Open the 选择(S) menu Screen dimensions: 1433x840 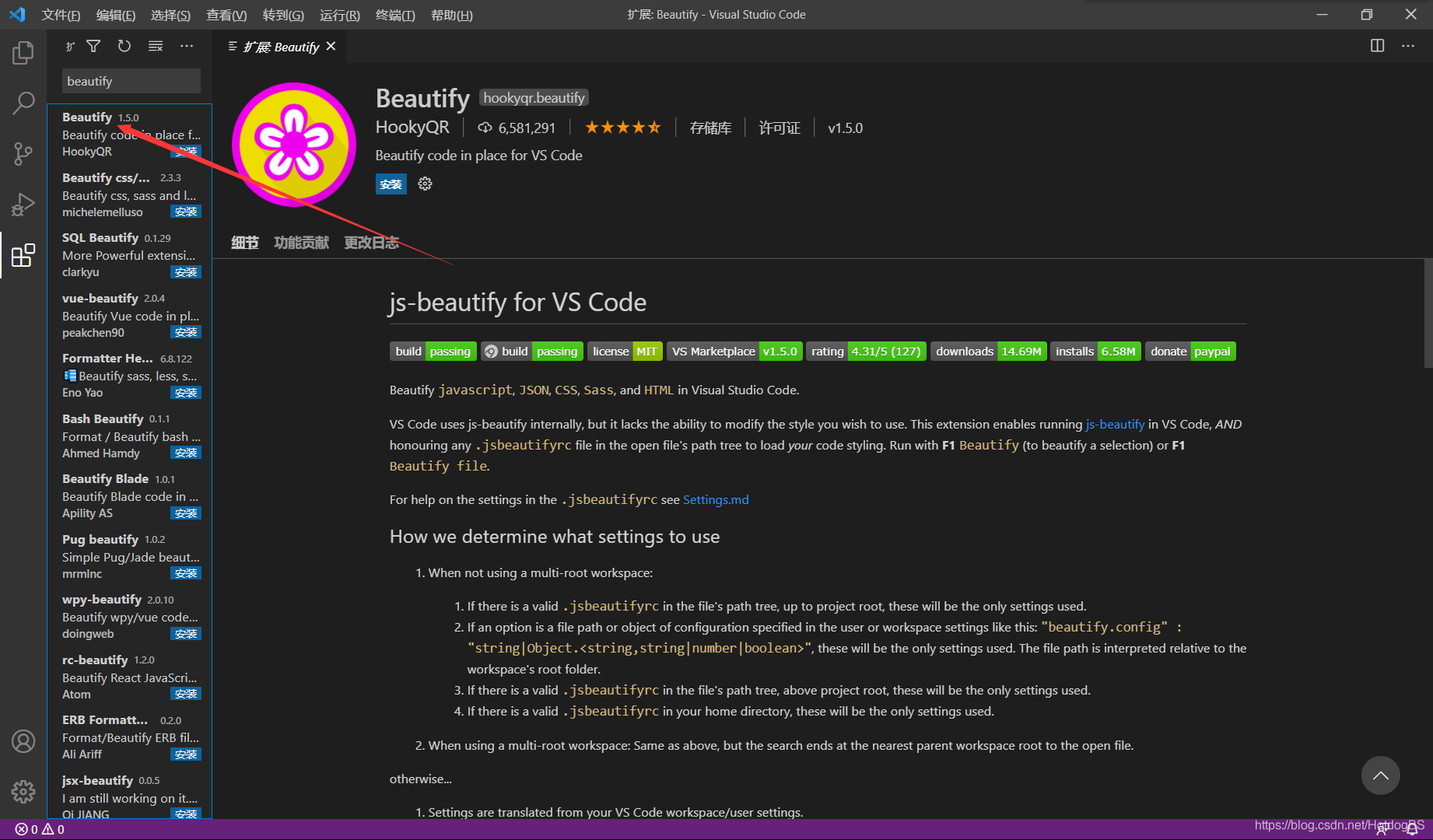point(170,15)
